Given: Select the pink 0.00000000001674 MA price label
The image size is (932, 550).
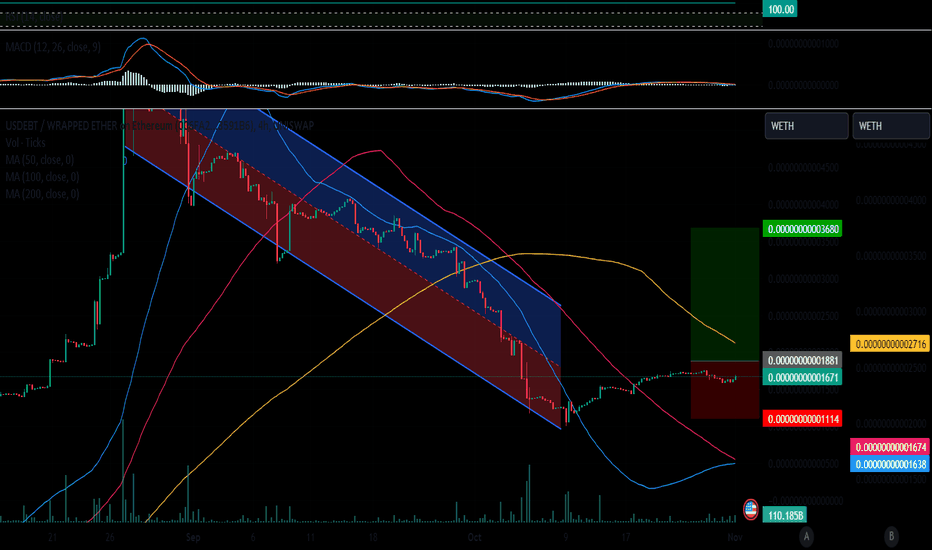Looking at the screenshot, I should click(890, 447).
